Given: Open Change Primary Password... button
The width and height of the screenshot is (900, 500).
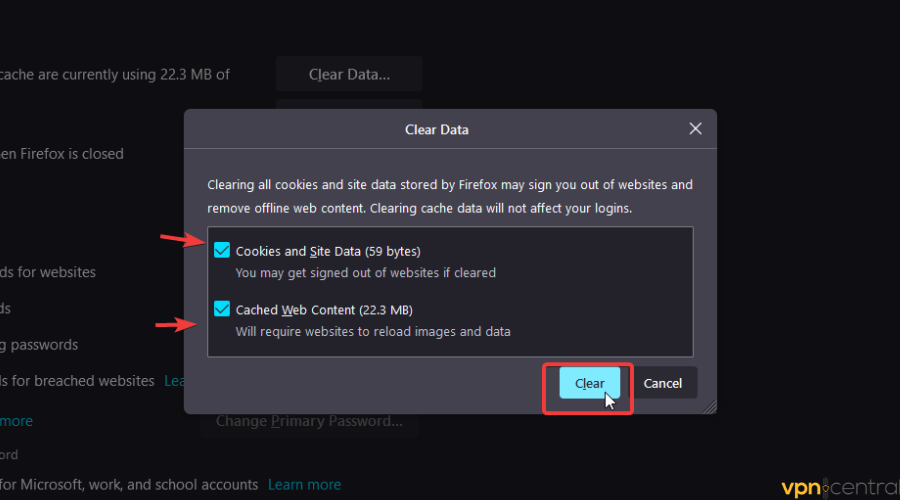Looking at the screenshot, I should (x=308, y=421).
